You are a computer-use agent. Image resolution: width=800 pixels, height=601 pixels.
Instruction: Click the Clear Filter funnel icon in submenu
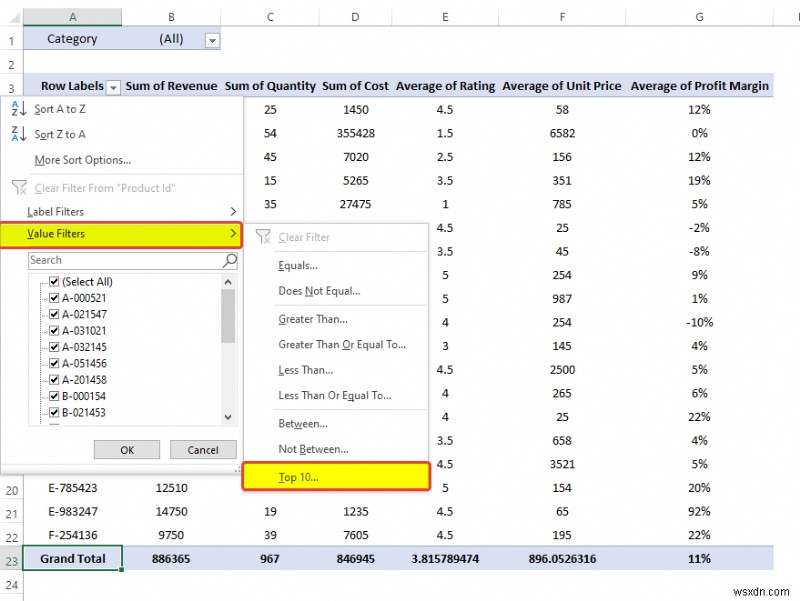pos(263,237)
